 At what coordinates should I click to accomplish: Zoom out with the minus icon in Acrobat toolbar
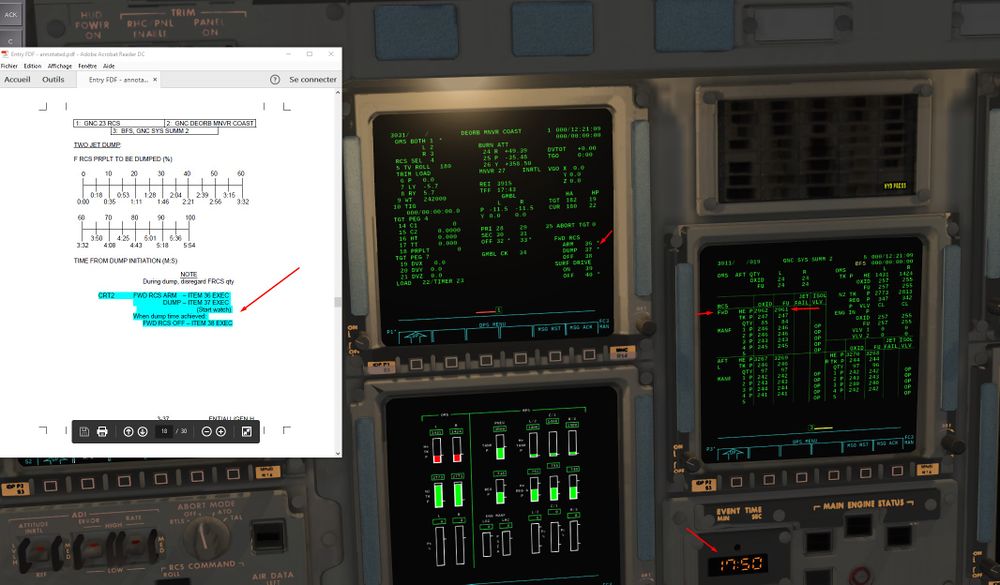[x=206, y=432]
